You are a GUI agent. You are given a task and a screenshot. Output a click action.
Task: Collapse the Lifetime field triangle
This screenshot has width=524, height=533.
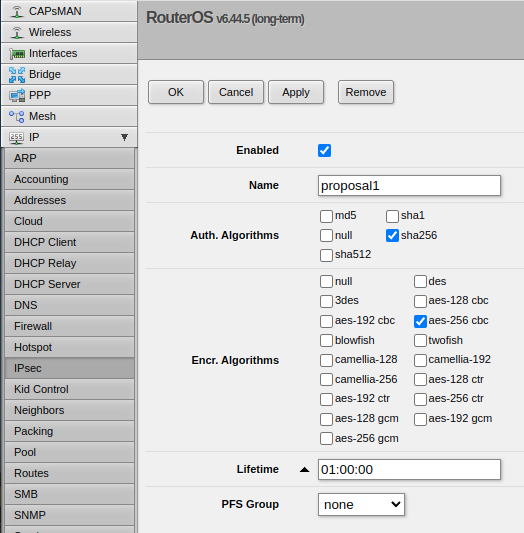304,470
